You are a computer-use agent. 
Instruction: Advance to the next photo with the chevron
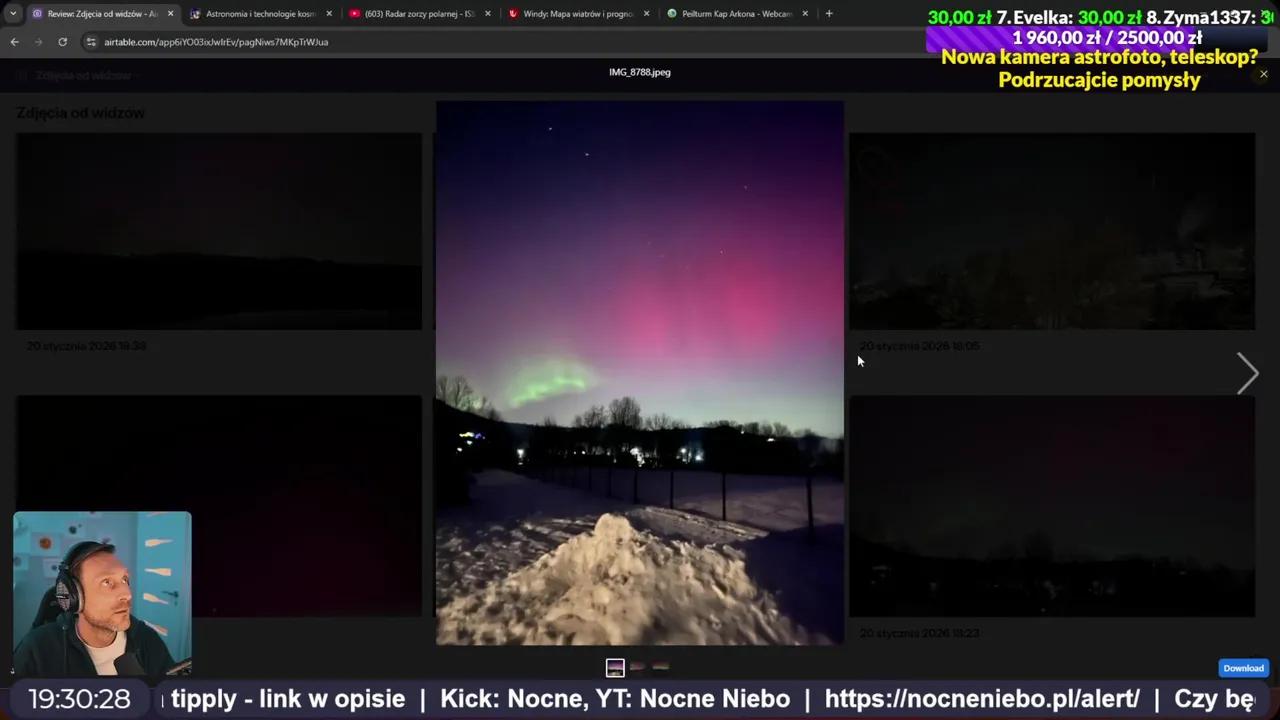[1247, 373]
